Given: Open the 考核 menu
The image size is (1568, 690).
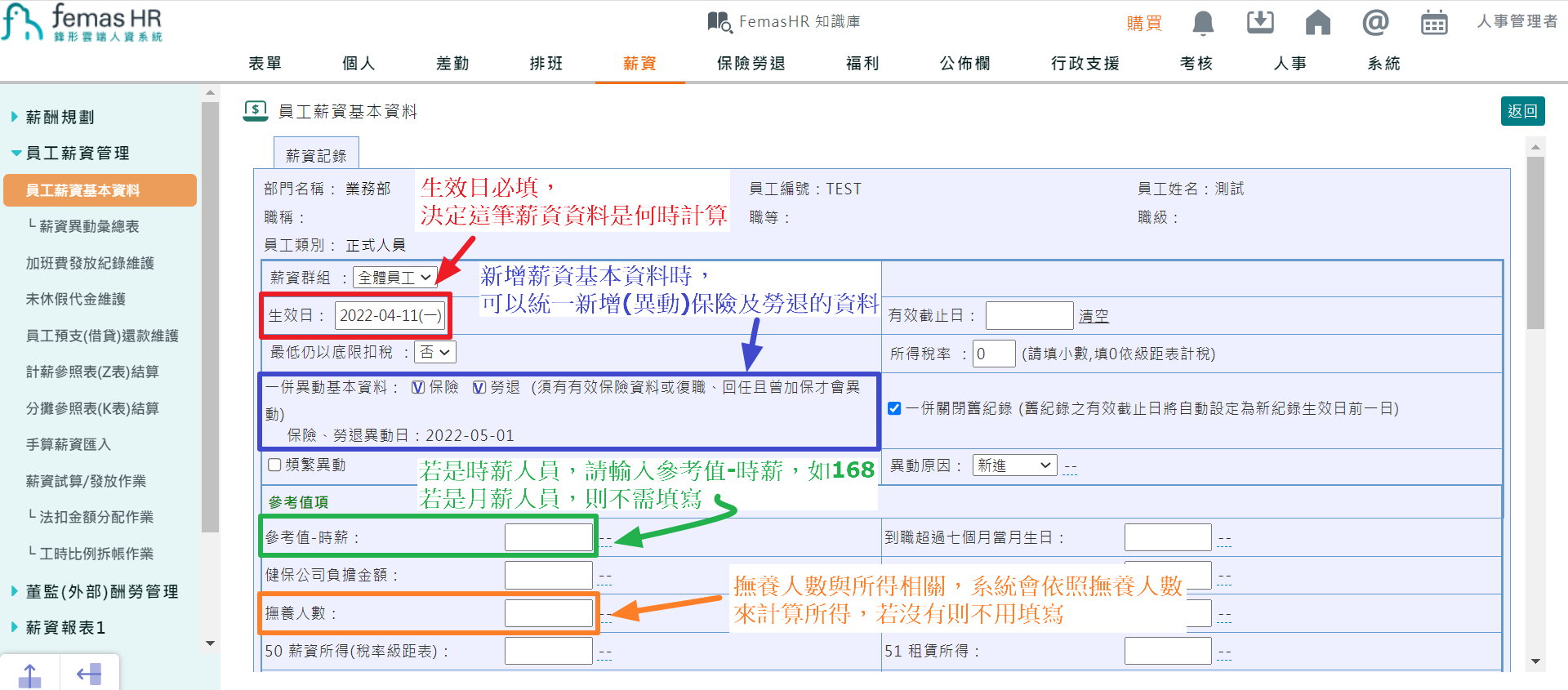Looking at the screenshot, I should pyautogui.click(x=1196, y=64).
